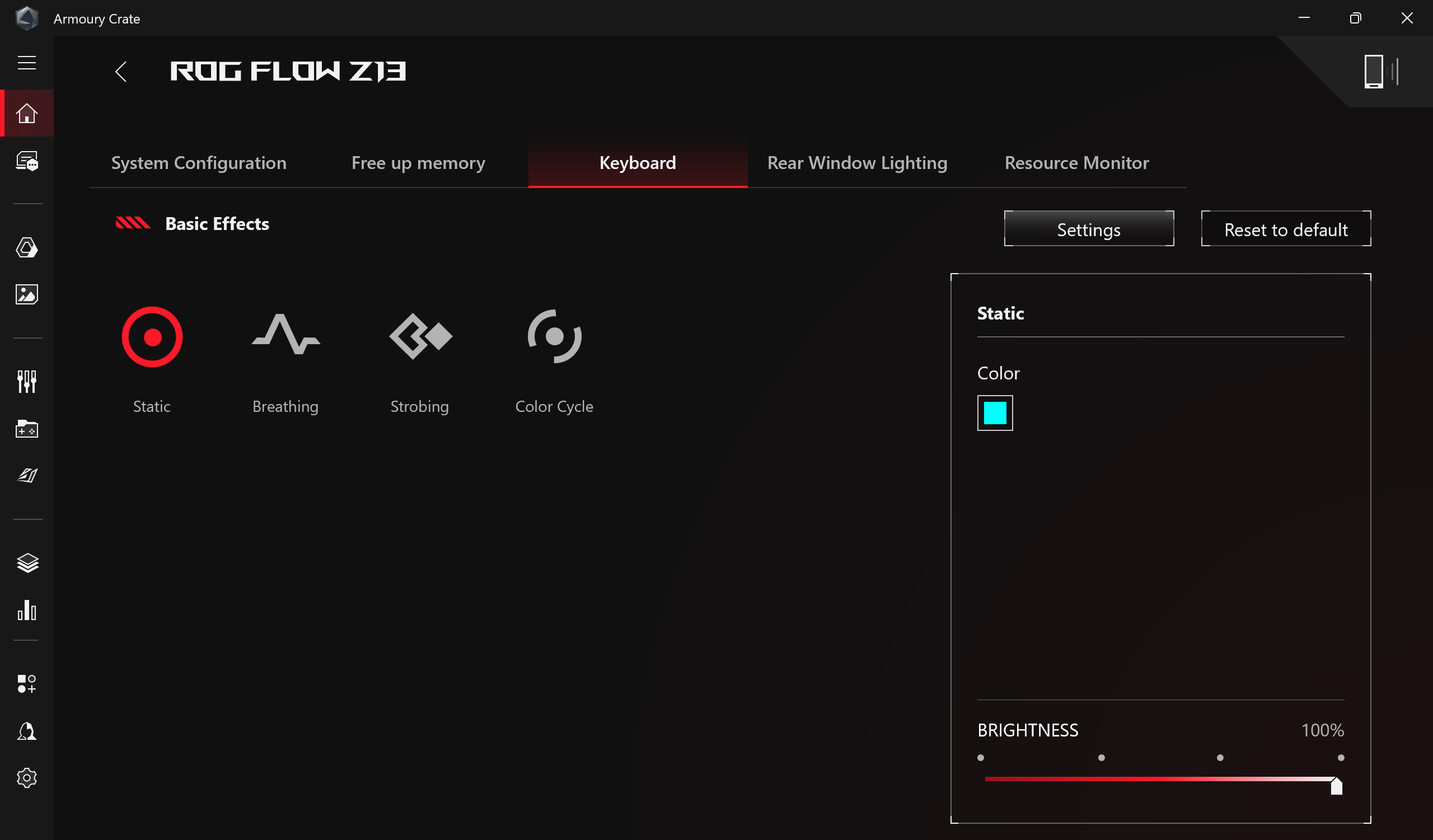The image size is (1433, 840).
Task: Click Reset to default button
Action: pyautogui.click(x=1286, y=229)
